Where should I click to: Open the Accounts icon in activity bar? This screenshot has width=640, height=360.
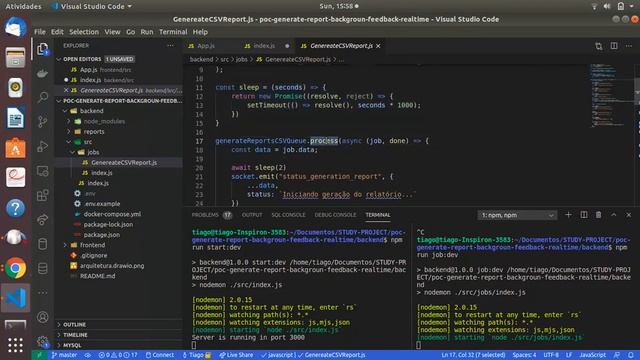coord(42,317)
